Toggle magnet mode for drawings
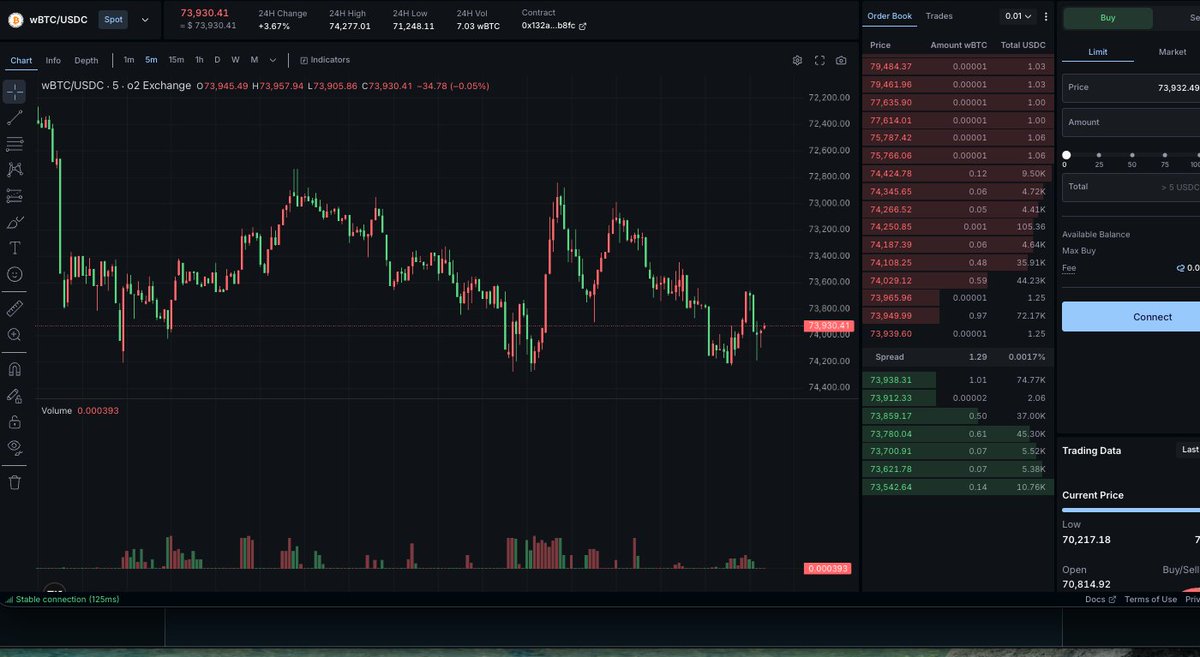Screen dimensions: 1200x657 pyautogui.click(x=15, y=369)
